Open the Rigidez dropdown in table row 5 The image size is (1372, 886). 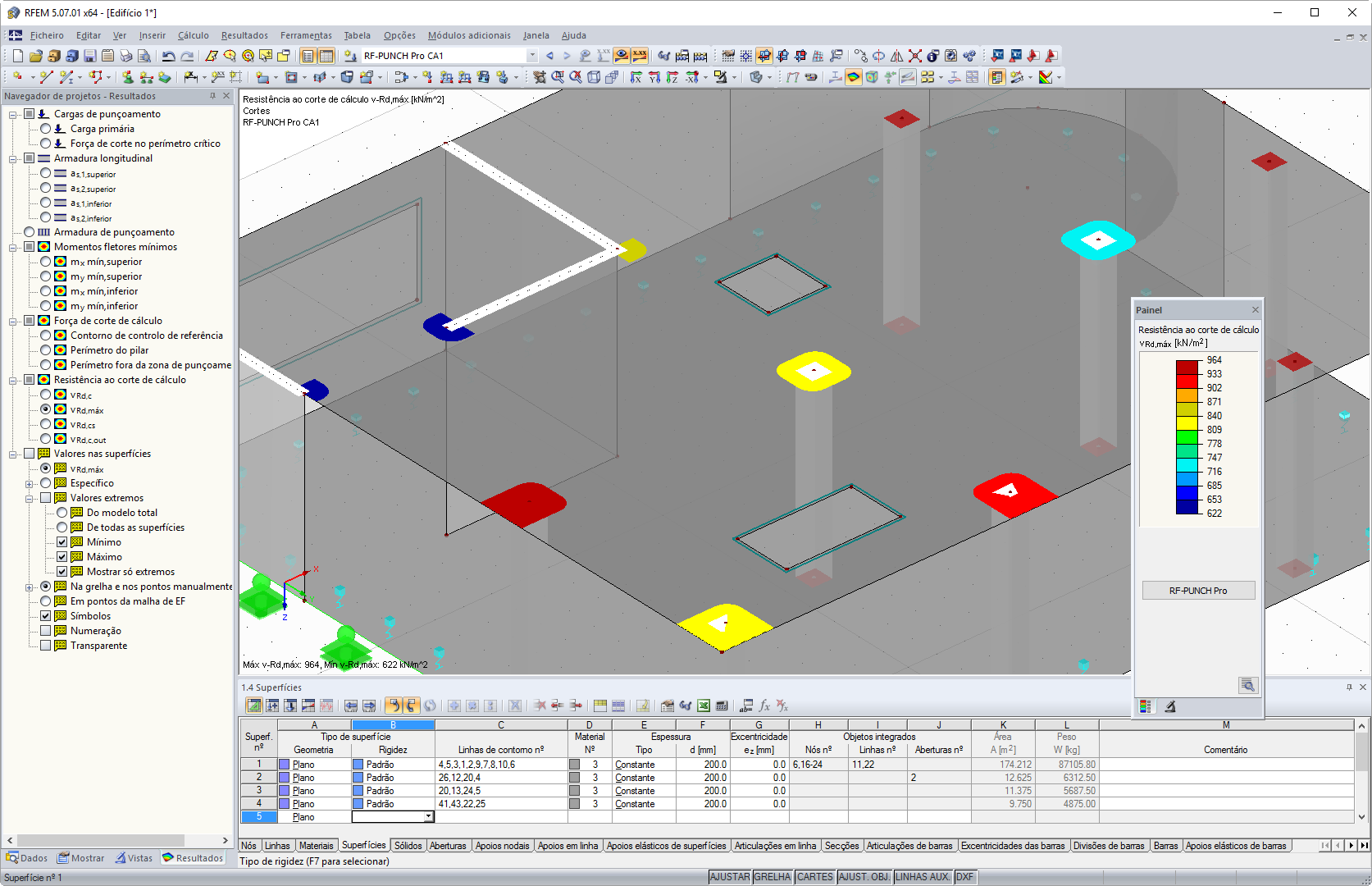coord(429,816)
